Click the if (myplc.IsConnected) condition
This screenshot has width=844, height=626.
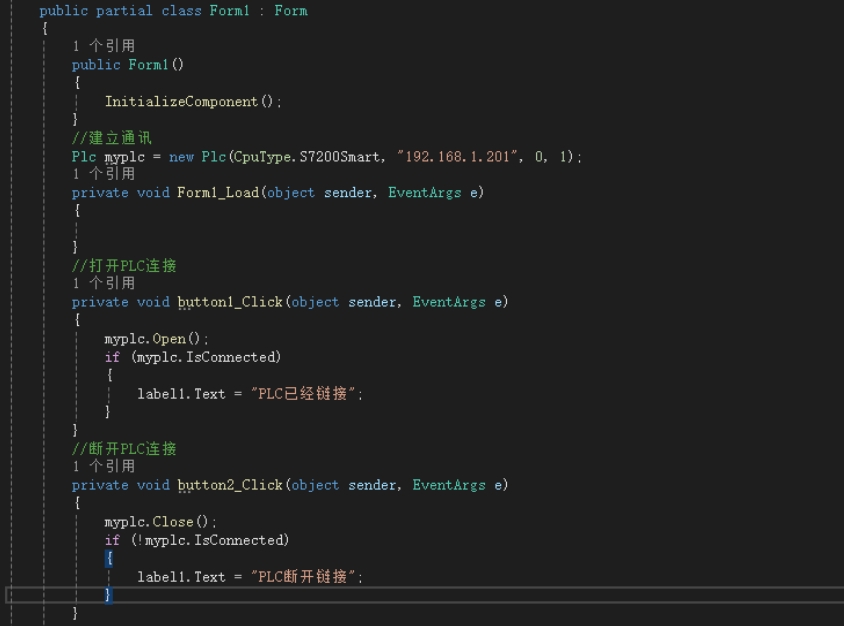[x=193, y=357]
